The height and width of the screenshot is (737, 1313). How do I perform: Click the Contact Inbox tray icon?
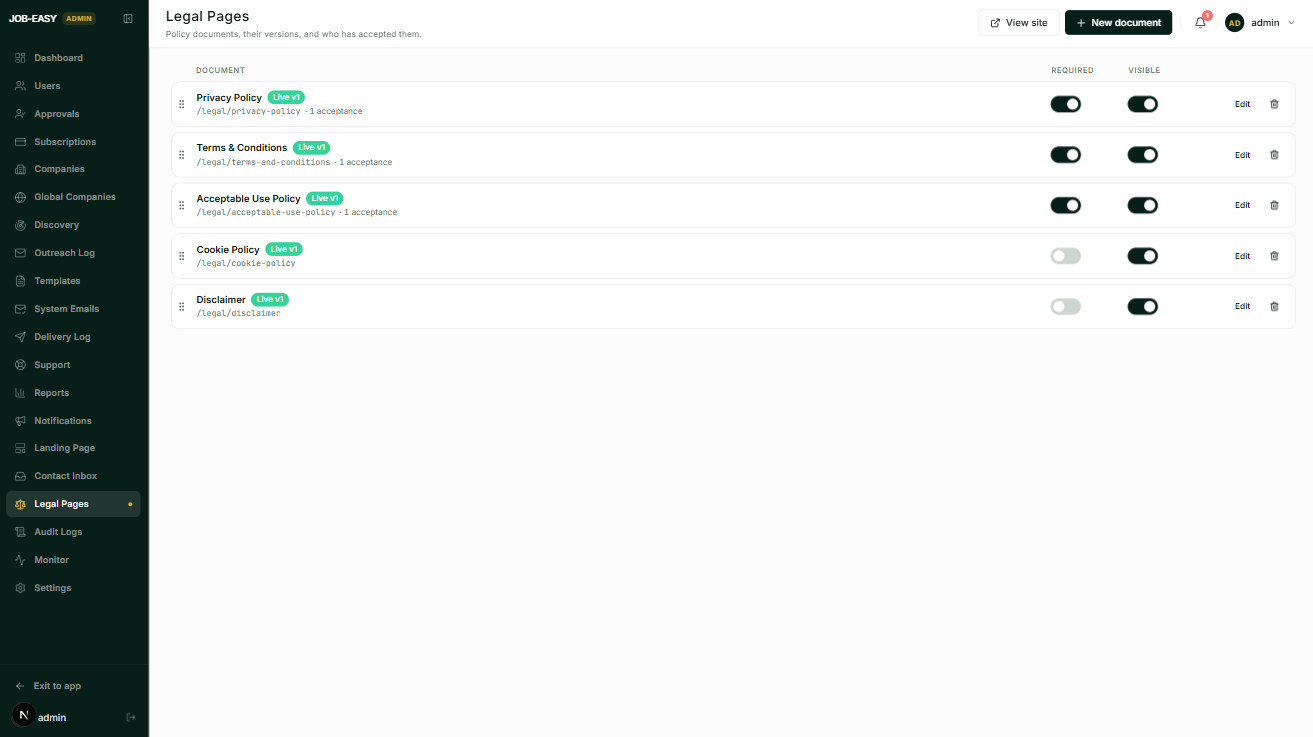[20, 476]
